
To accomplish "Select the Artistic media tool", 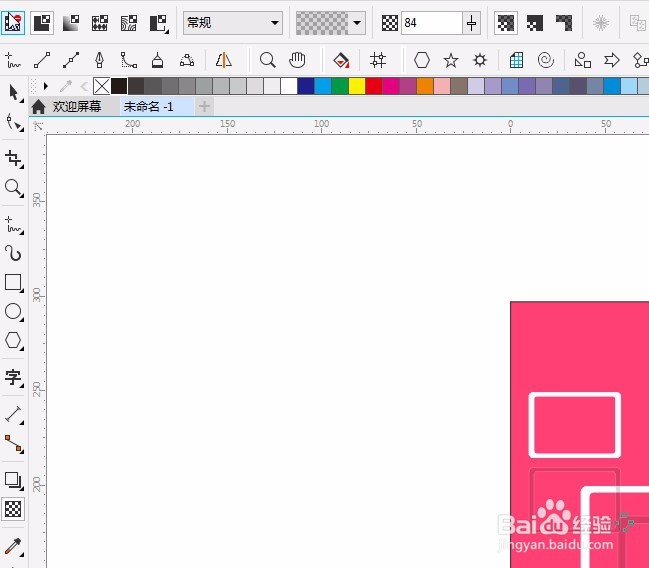I will pyautogui.click(x=14, y=253).
